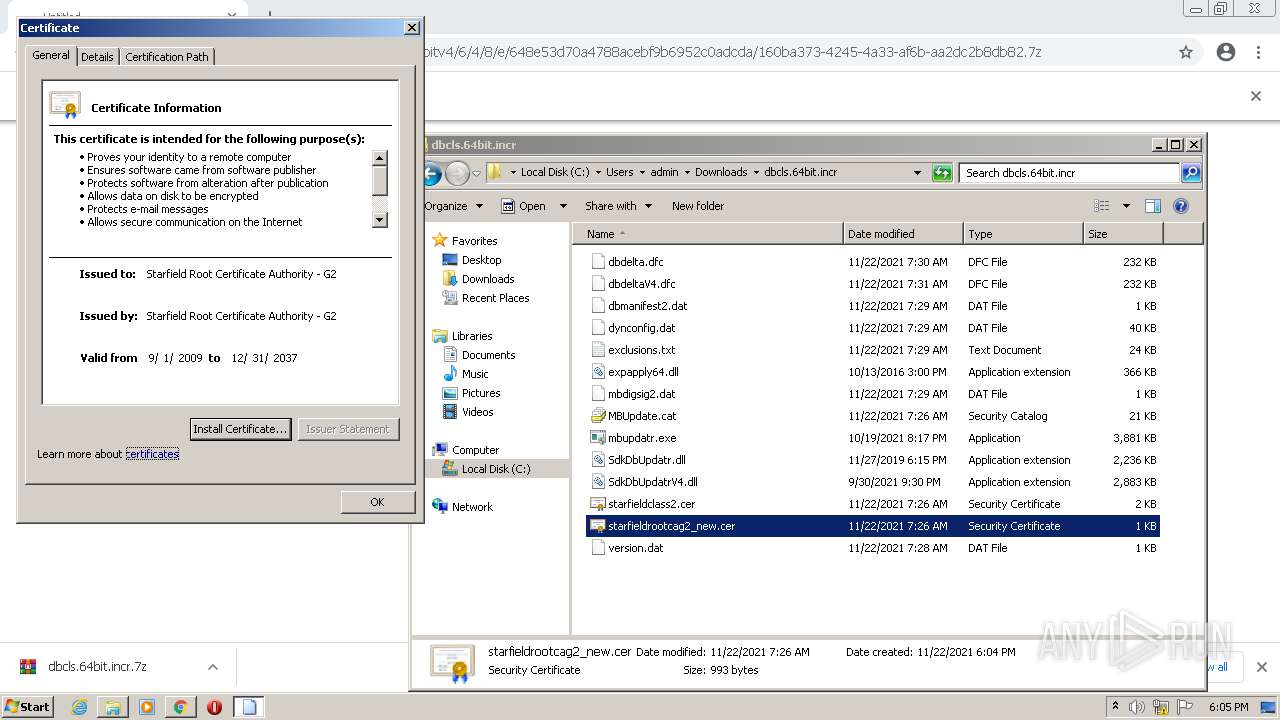Expand the Views dropdown arrow
1280x720 pixels.
point(1126,206)
